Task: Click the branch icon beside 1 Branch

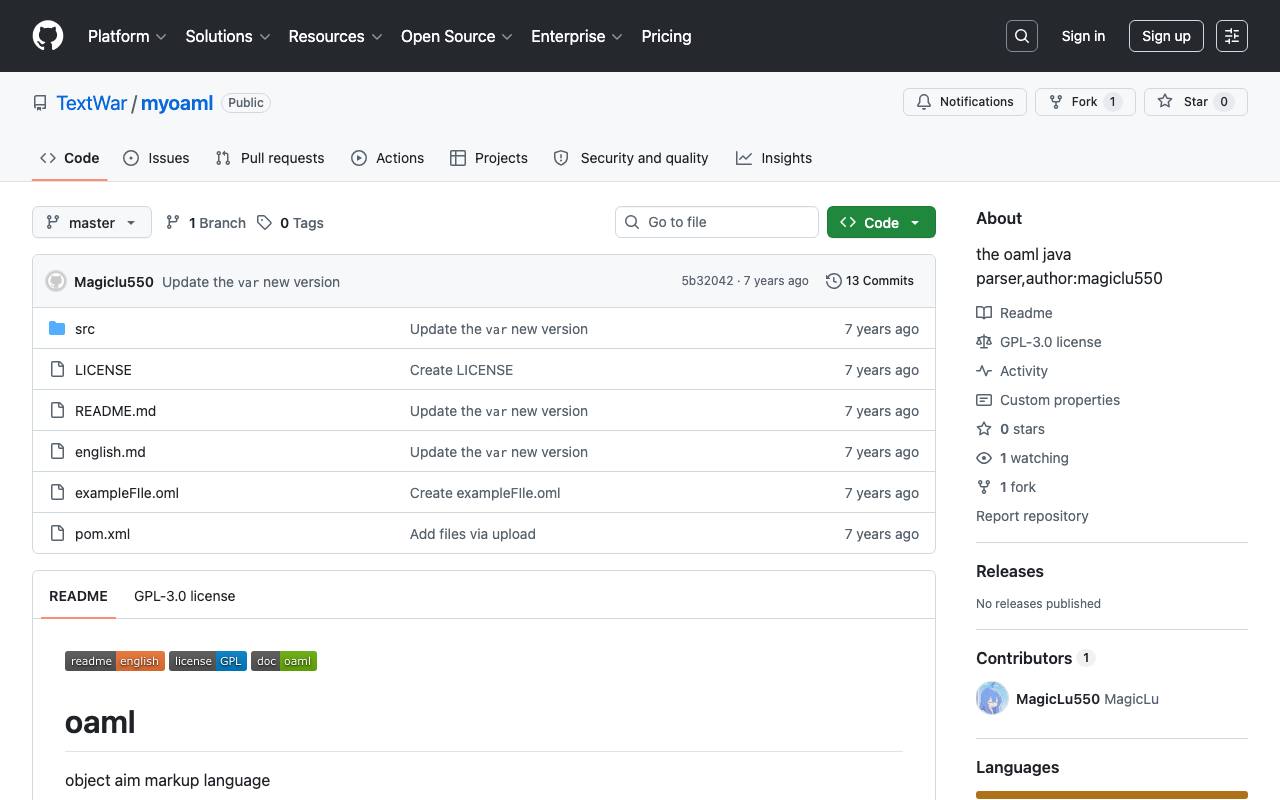Action: [x=173, y=223]
